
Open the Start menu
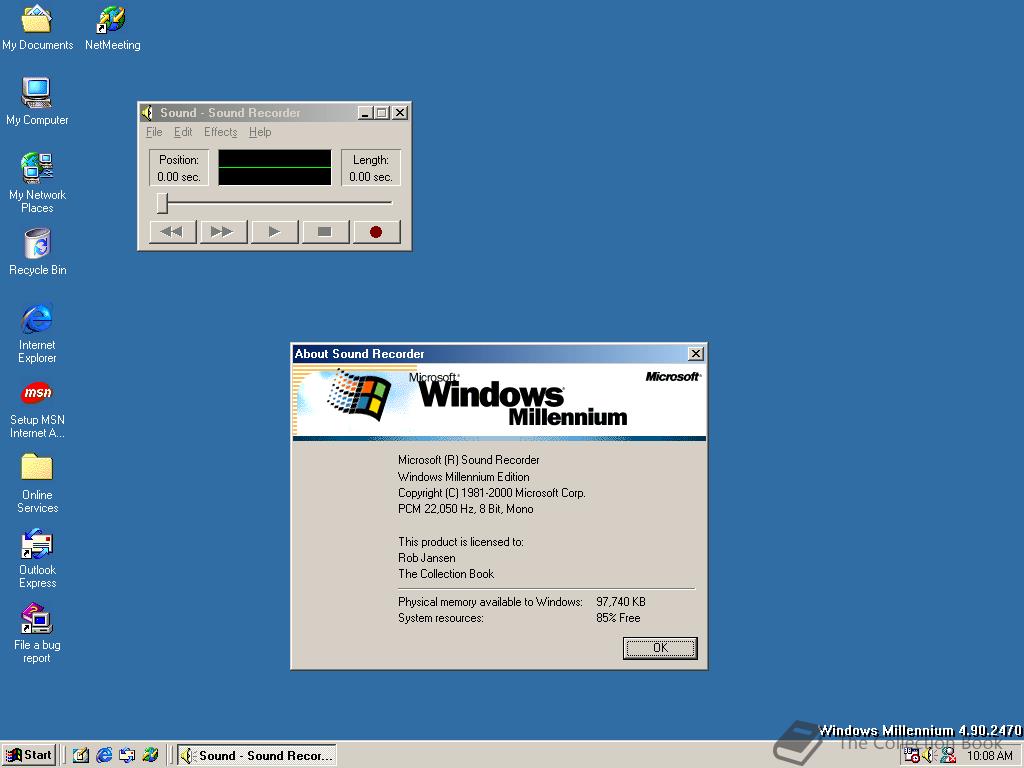coord(29,756)
